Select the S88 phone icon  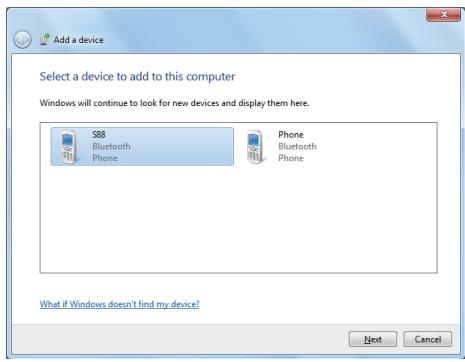(70, 147)
